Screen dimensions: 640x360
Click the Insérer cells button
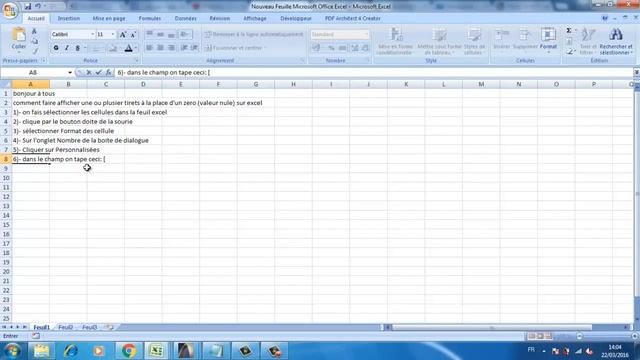coord(502,40)
